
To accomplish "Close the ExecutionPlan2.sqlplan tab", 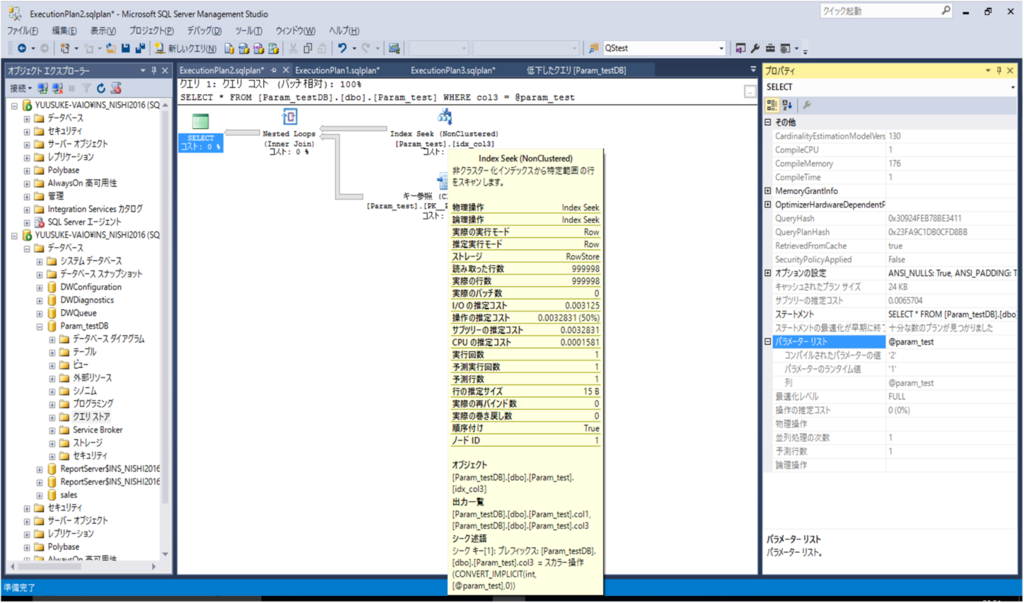I will coord(285,71).
